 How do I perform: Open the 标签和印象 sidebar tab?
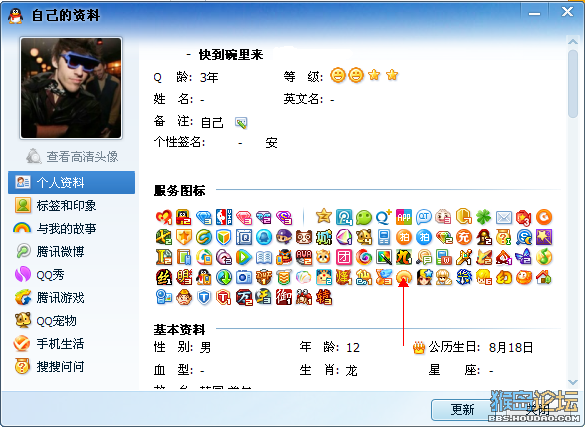(x=72, y=205)
